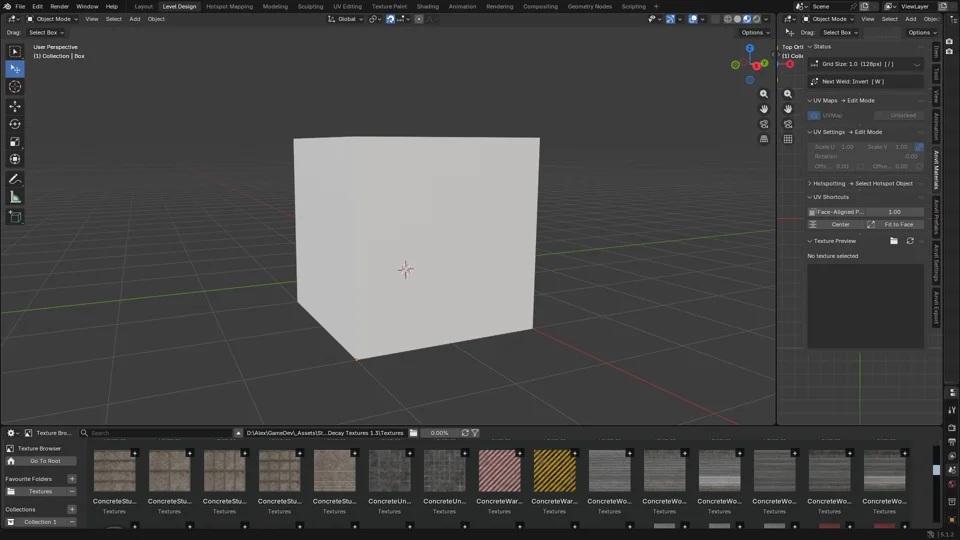Switch to UV Editing workspace tab

tap(347, 6)
